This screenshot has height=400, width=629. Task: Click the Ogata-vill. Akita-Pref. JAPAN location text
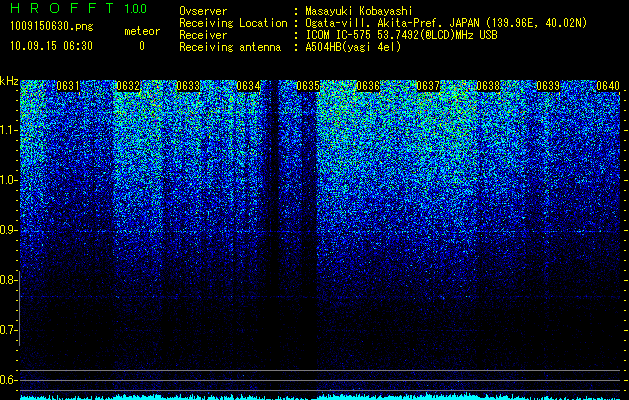[446, 23]
